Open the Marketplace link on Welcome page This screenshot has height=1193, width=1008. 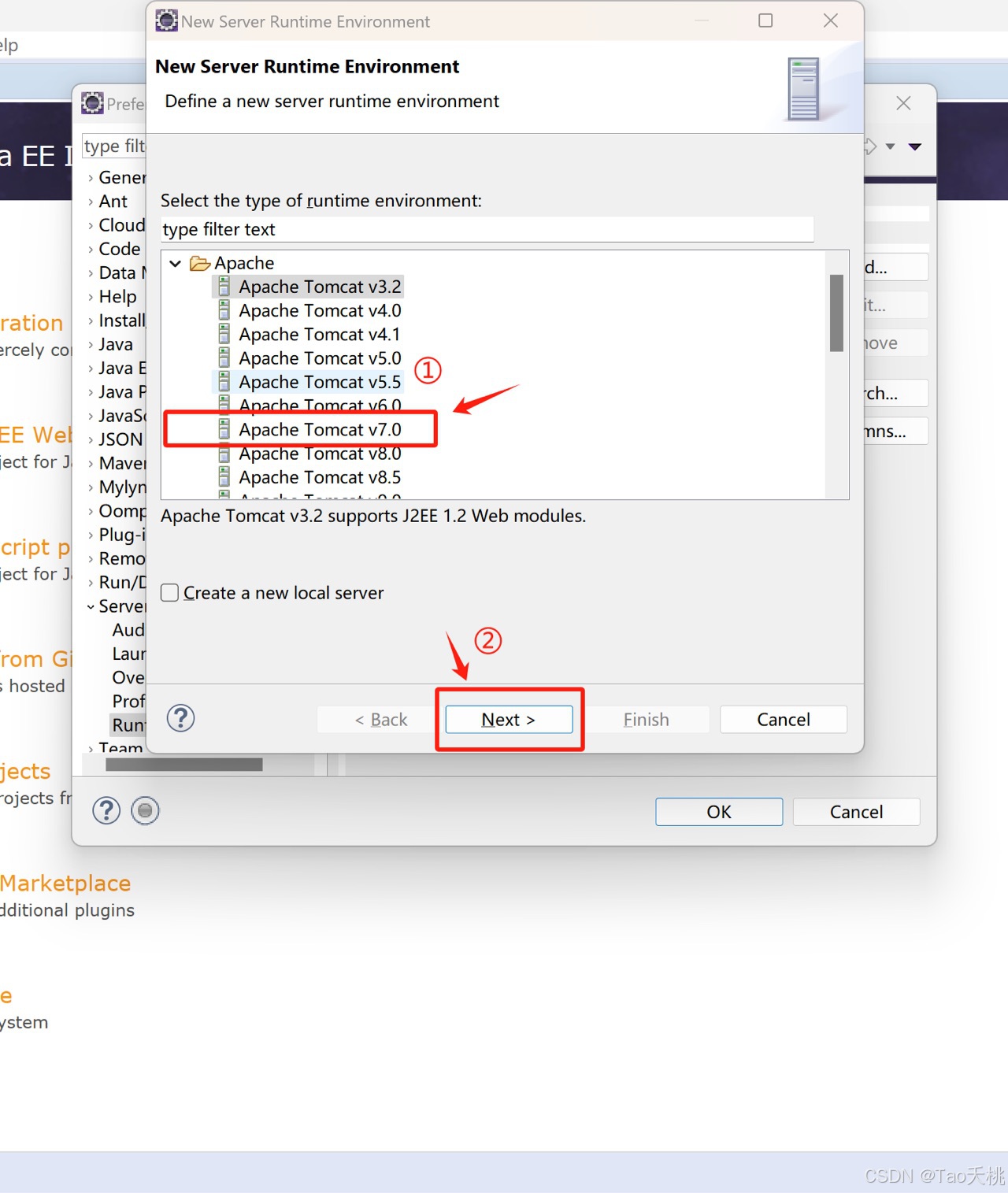pyautogui.click(x=65, y=884)
